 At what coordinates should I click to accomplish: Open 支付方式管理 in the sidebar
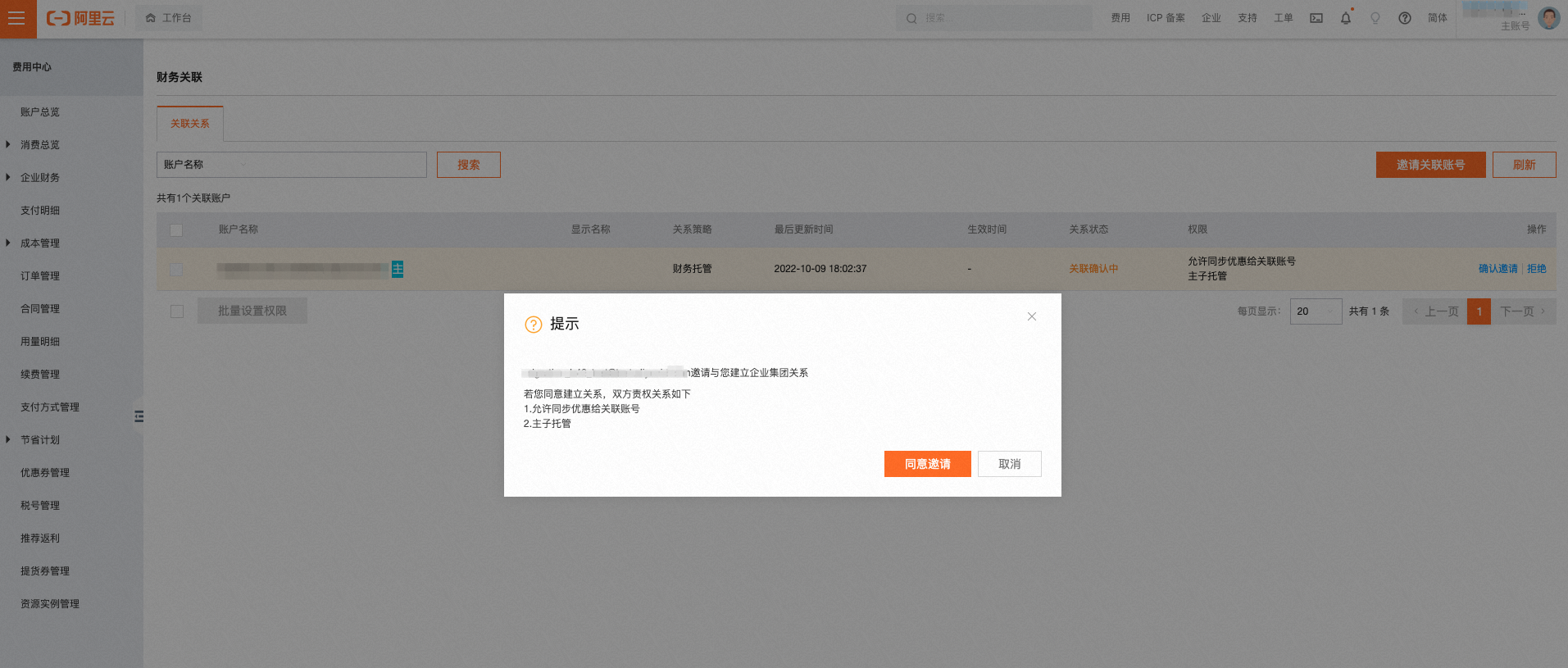(50, 407)
